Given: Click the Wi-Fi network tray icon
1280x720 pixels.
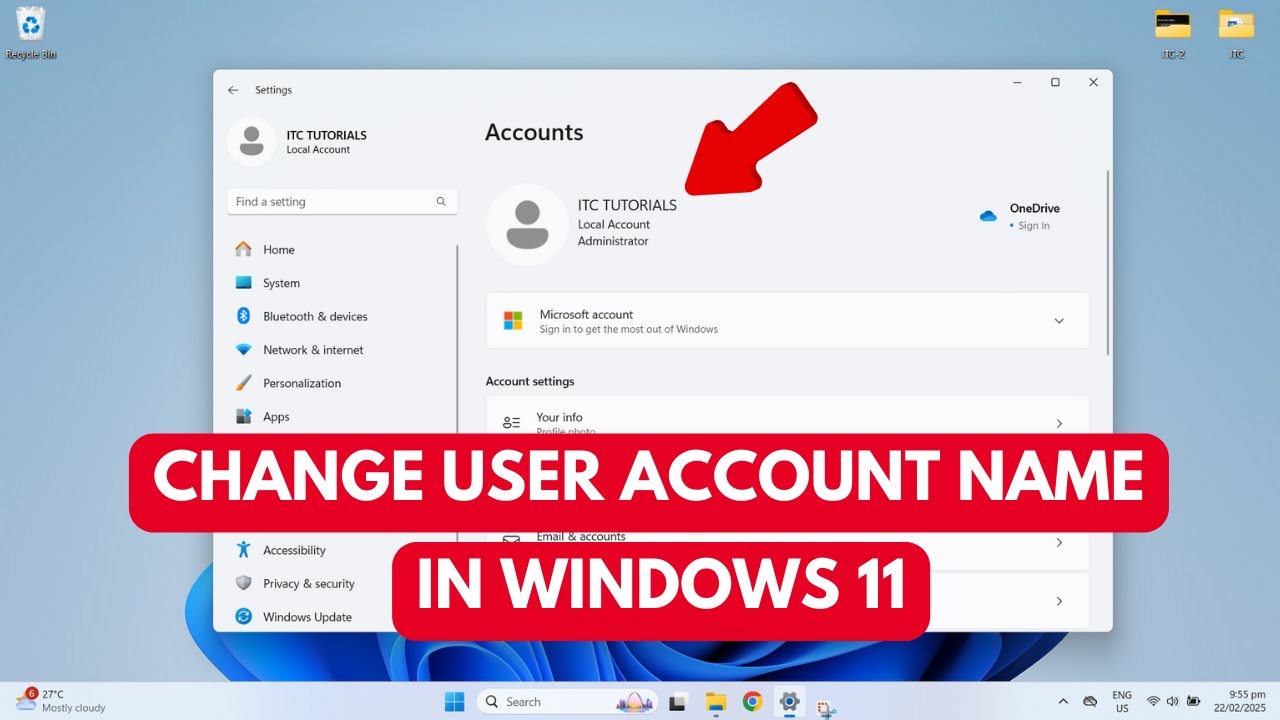Looking at the screenshot, I should coord(1153,702).
